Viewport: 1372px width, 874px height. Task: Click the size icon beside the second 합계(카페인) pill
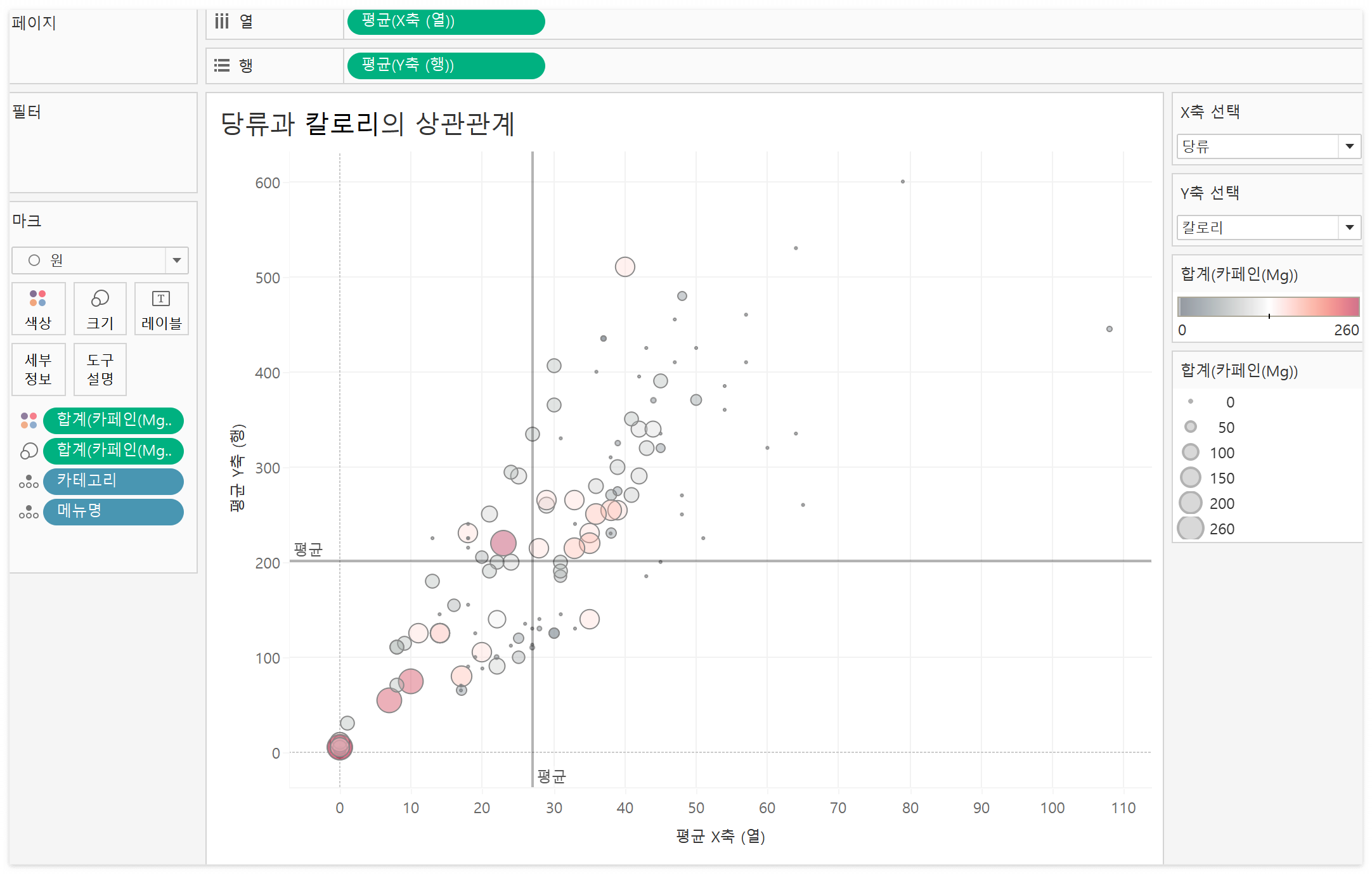pyautogui.click(x=29, y=451)
